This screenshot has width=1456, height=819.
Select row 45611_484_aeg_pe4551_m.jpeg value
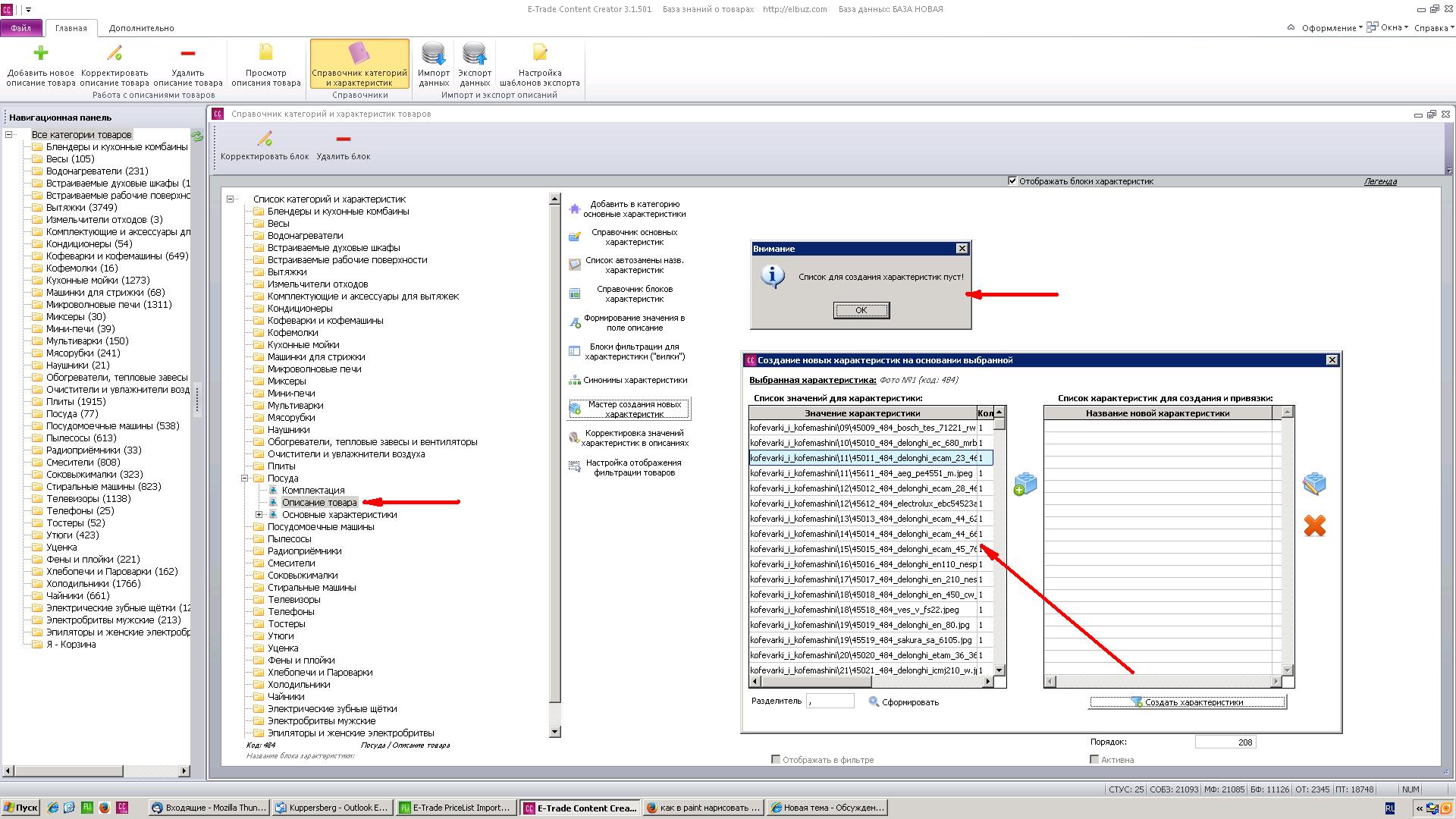point(871,473)
